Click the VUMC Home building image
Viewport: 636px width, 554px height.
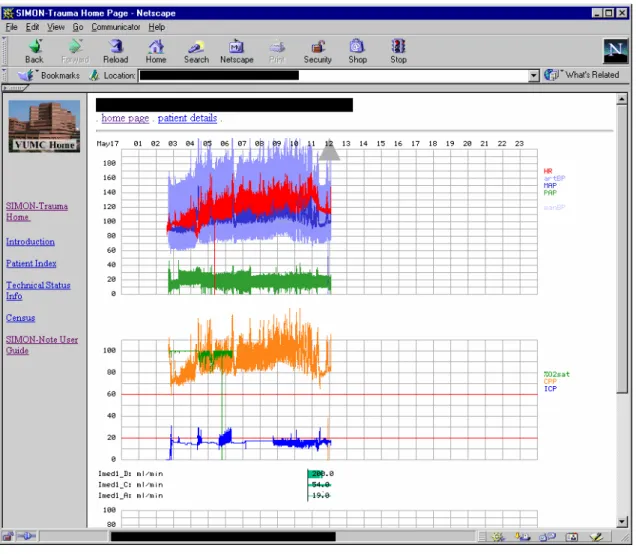point(44,126)
